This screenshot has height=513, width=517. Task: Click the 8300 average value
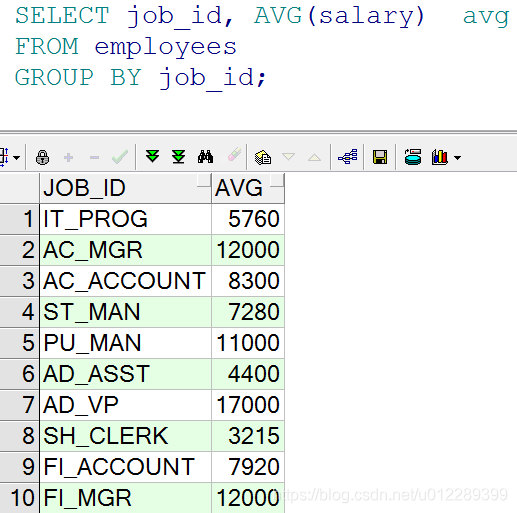[x=248, y=281]
